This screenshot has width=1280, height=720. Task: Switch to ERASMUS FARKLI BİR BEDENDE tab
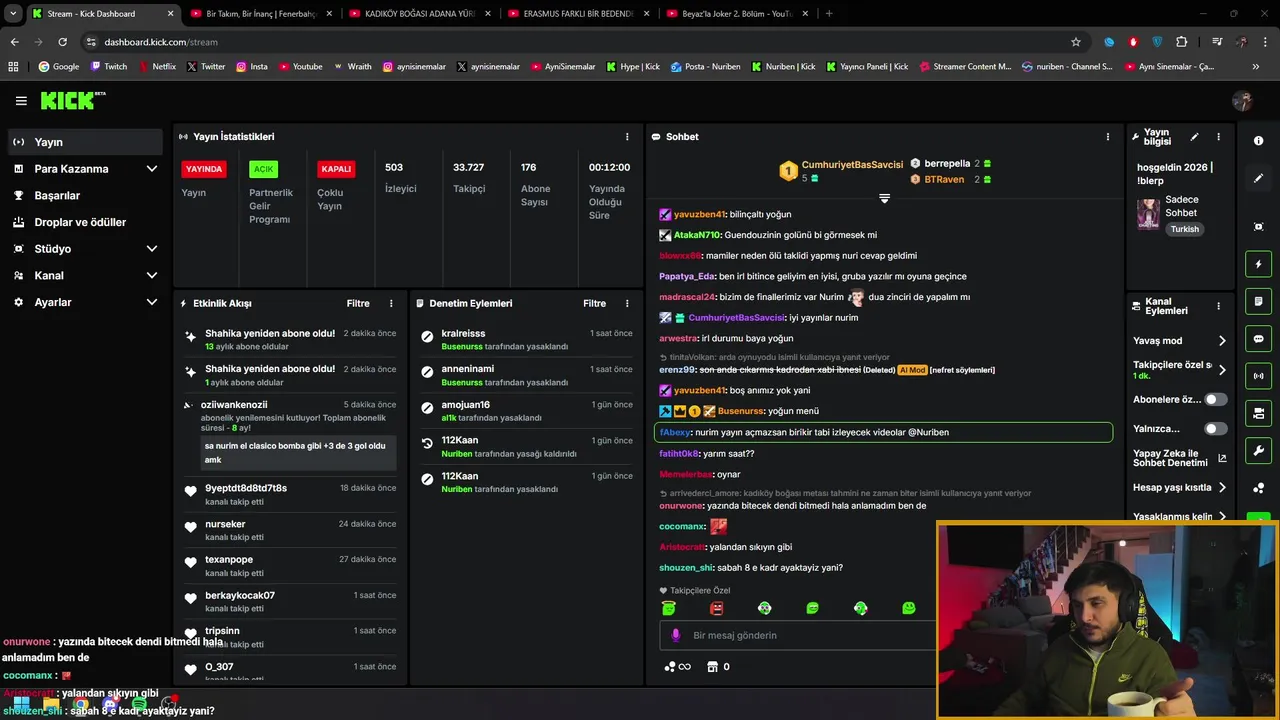[577, 14]
